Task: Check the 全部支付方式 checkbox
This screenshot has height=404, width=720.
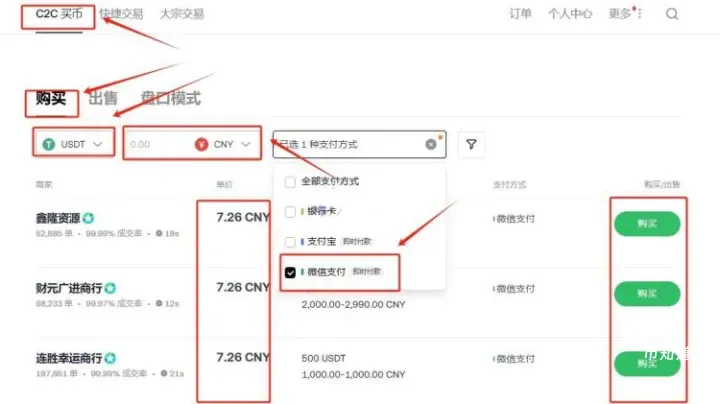Action: point(290,182)
